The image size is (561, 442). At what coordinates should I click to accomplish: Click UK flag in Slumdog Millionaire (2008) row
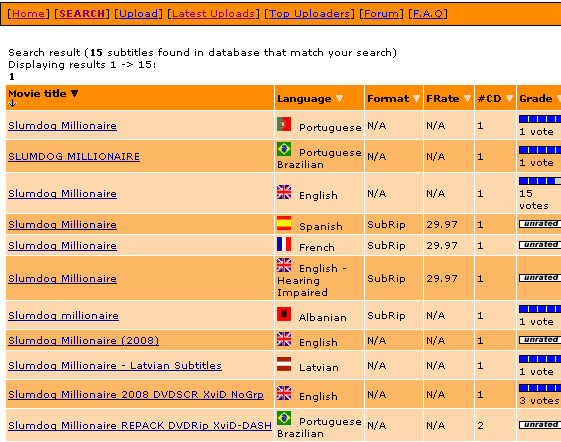tap(284, 339)
